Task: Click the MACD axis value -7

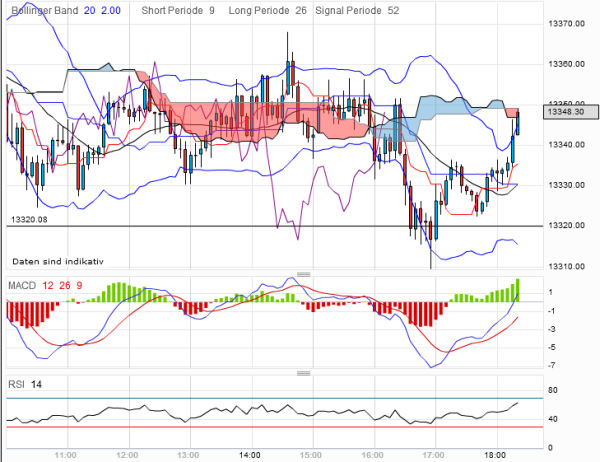Action: tap(551, 366)
